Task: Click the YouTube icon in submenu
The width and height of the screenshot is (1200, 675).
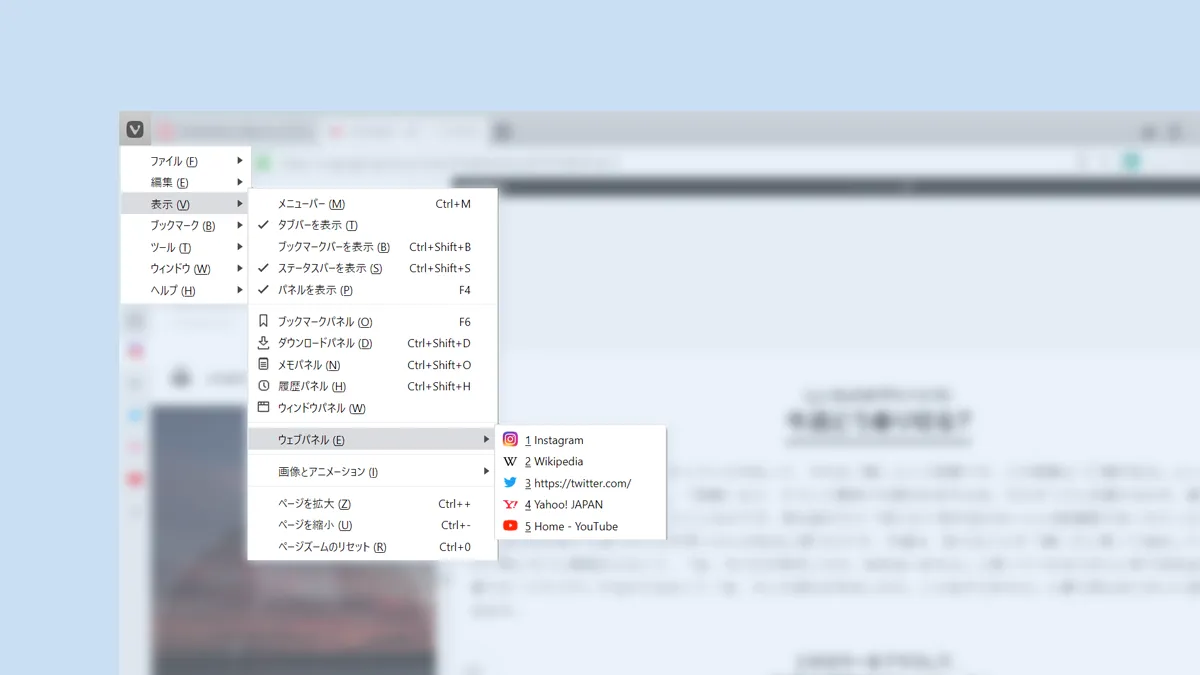Action: tap(510, 526)
